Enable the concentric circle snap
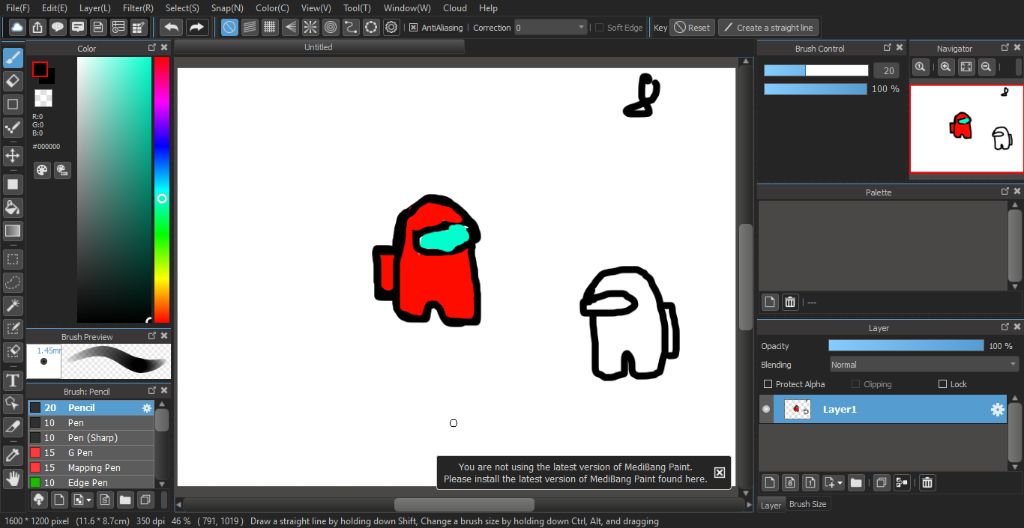The height and width of the screenshot is (528, 1024). tap(330, 27)
